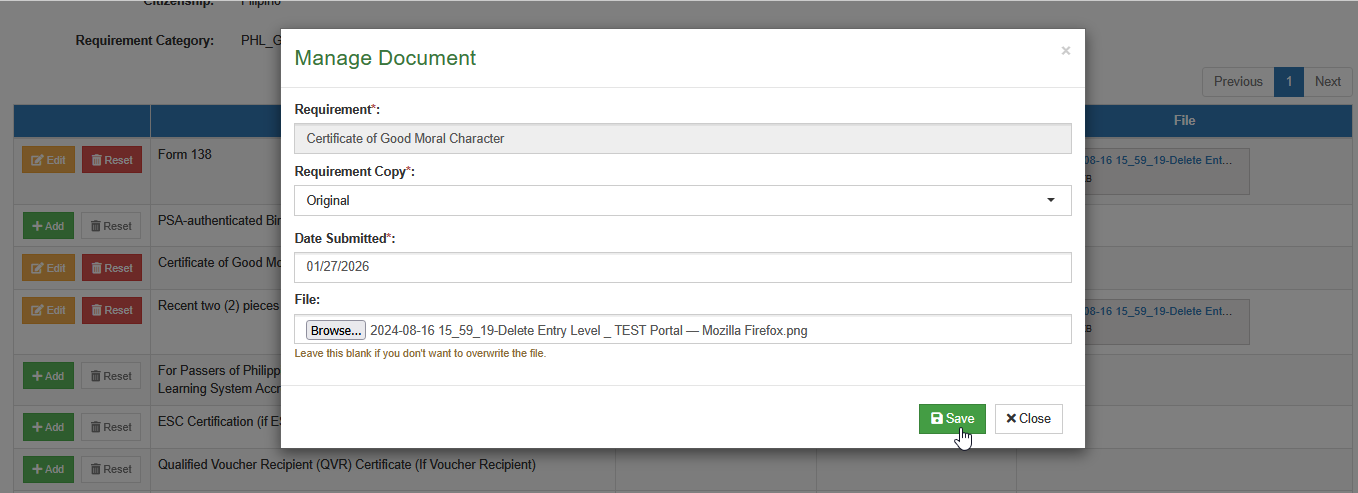Click the overwrite file hint text
The width and height of the screenshot is (1358, 493).
[420, 353]
